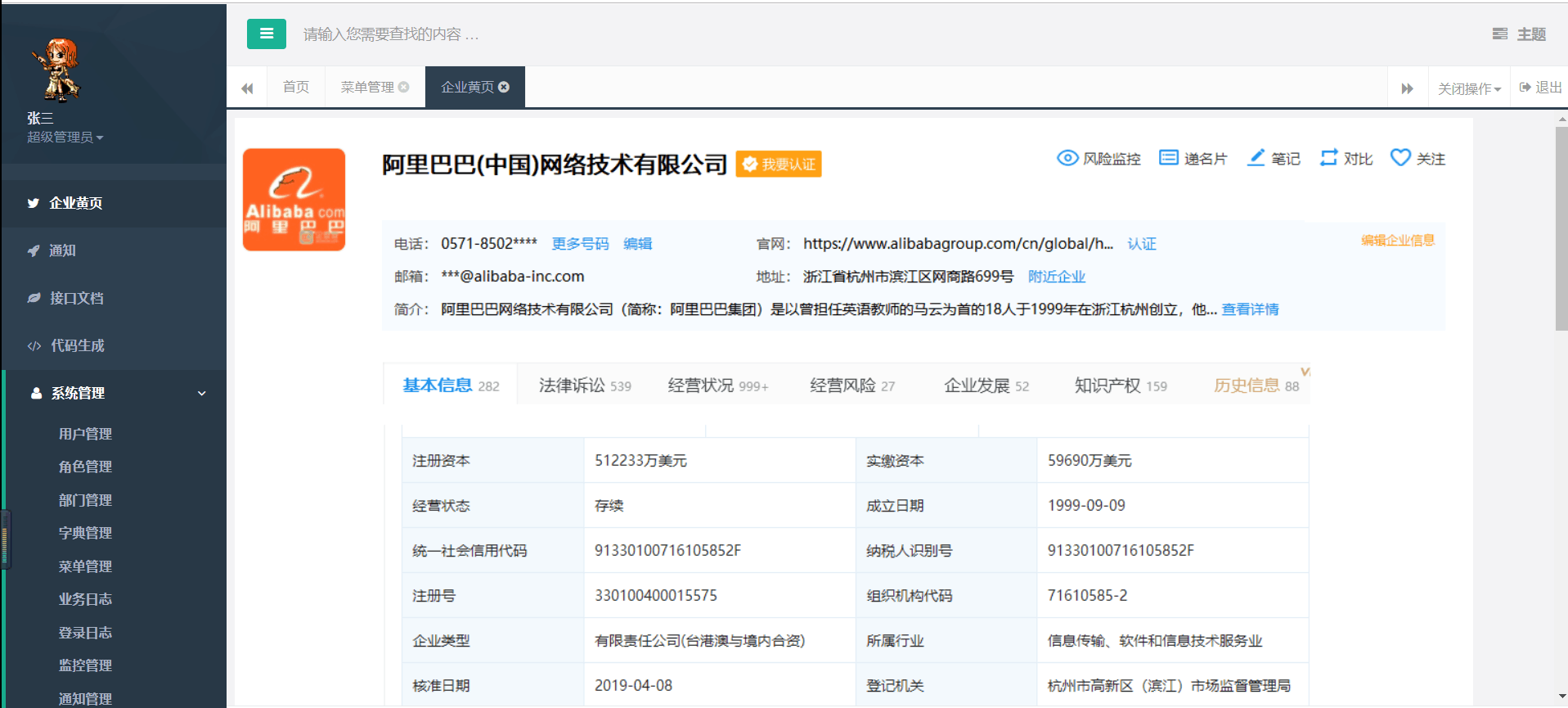Select the 企业发展 tab
The height and width of the screenshot is (708, 1568).
tap(986, 385)
